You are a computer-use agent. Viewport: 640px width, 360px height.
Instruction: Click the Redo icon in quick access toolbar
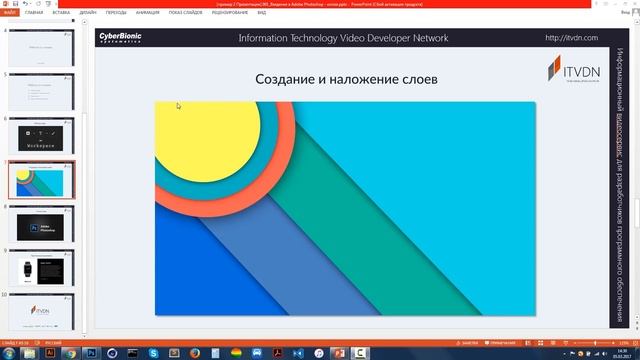pos(38,4)
